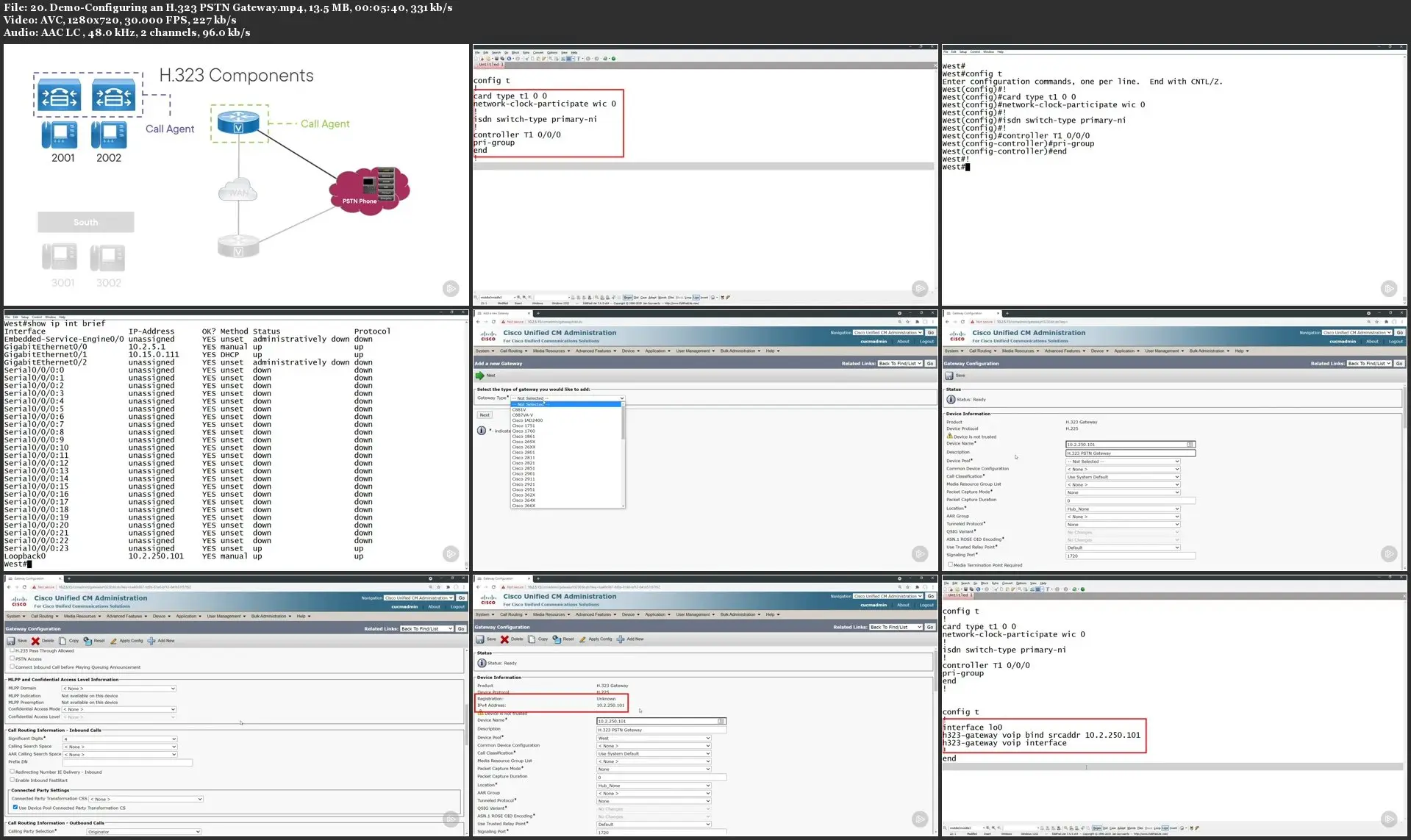Click Copy icon on Registration Unknown gateway screen
This screenshot has height=840, width=1411.
point(532,639)
